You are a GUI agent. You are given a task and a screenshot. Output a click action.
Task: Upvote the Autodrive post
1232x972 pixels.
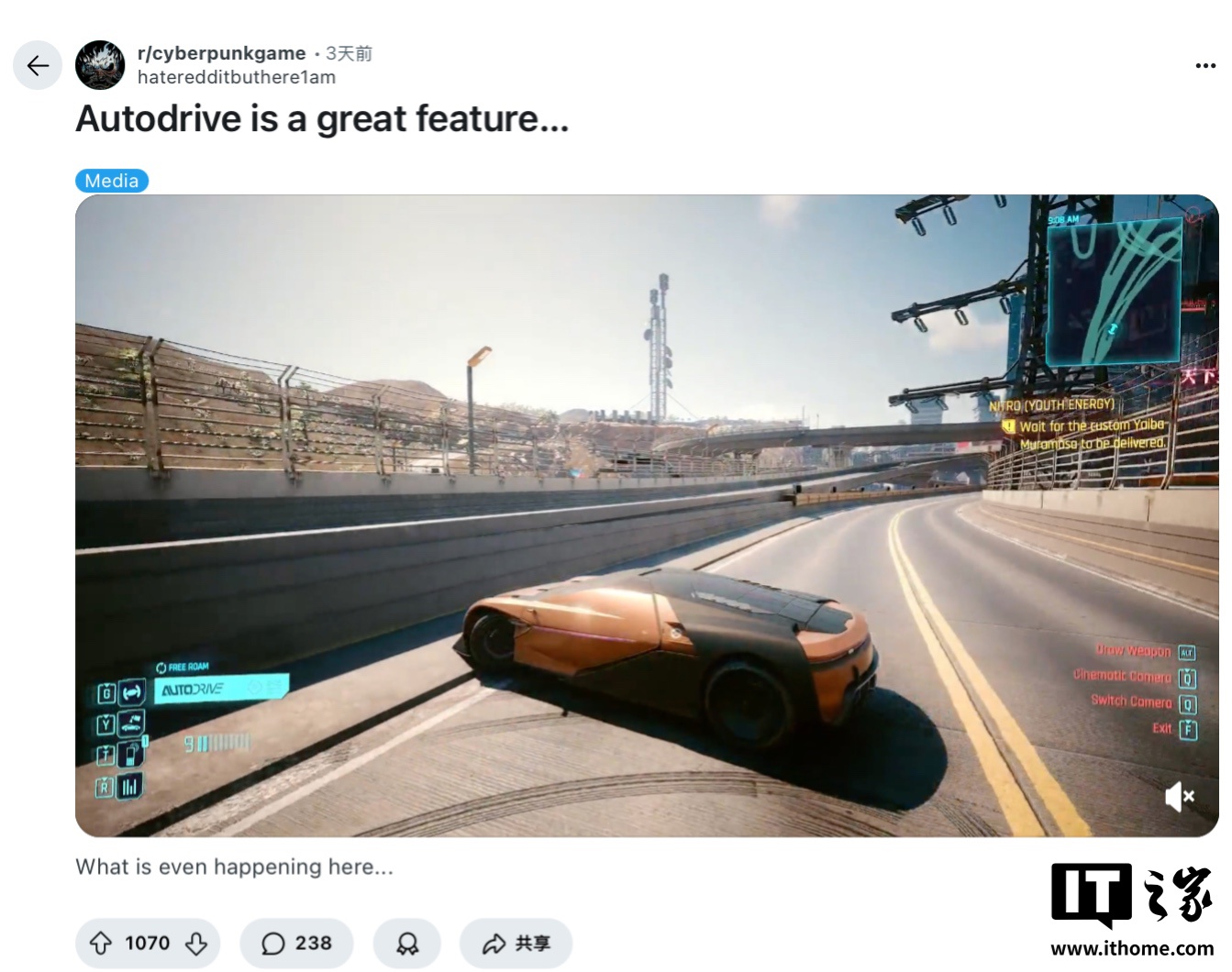101,943
